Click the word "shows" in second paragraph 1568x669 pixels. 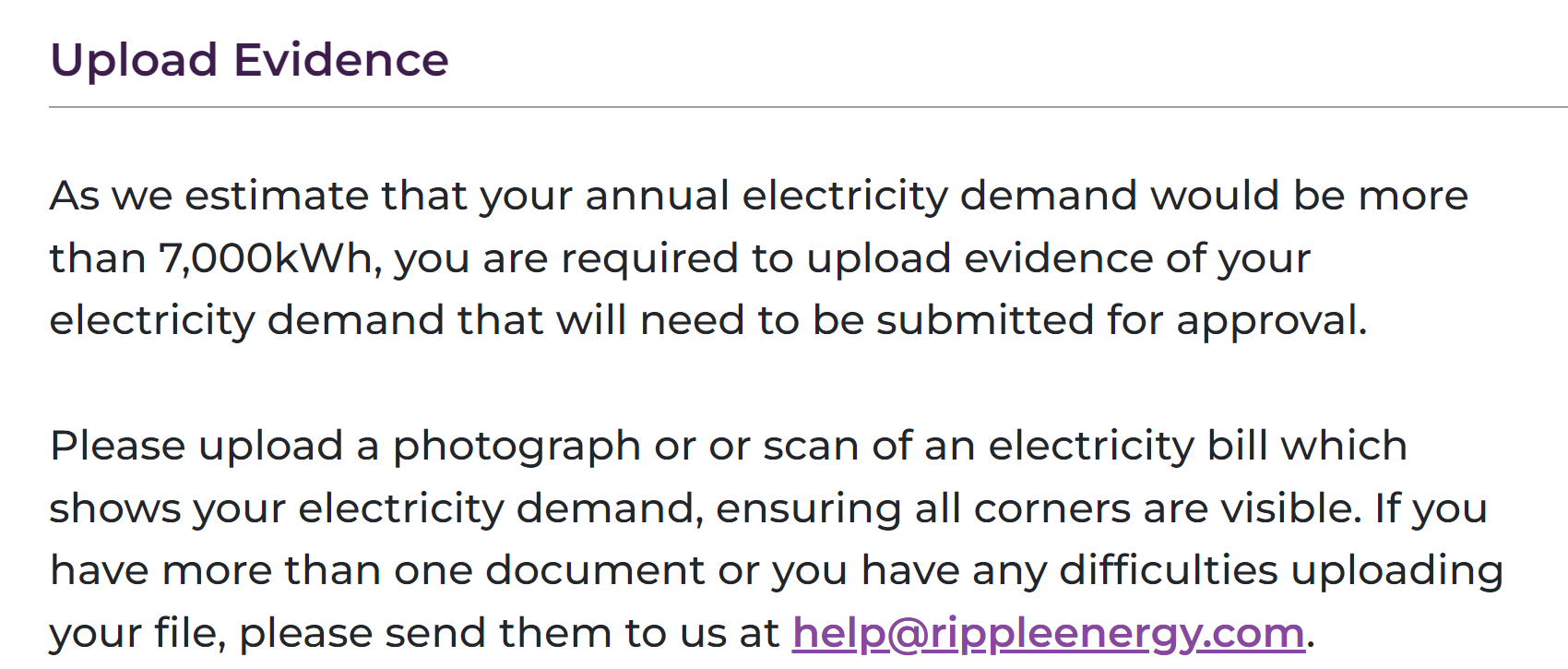(x=114, y=508)
